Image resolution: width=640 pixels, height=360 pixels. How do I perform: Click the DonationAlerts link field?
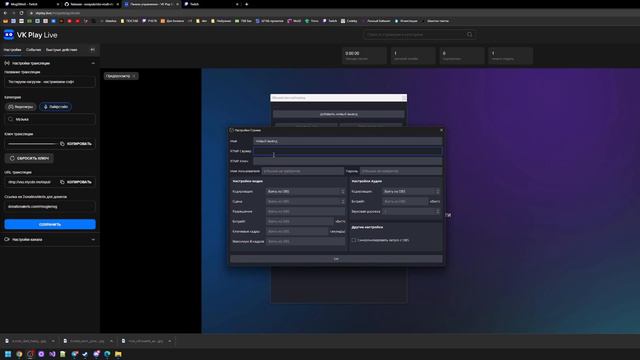[50, 207]
